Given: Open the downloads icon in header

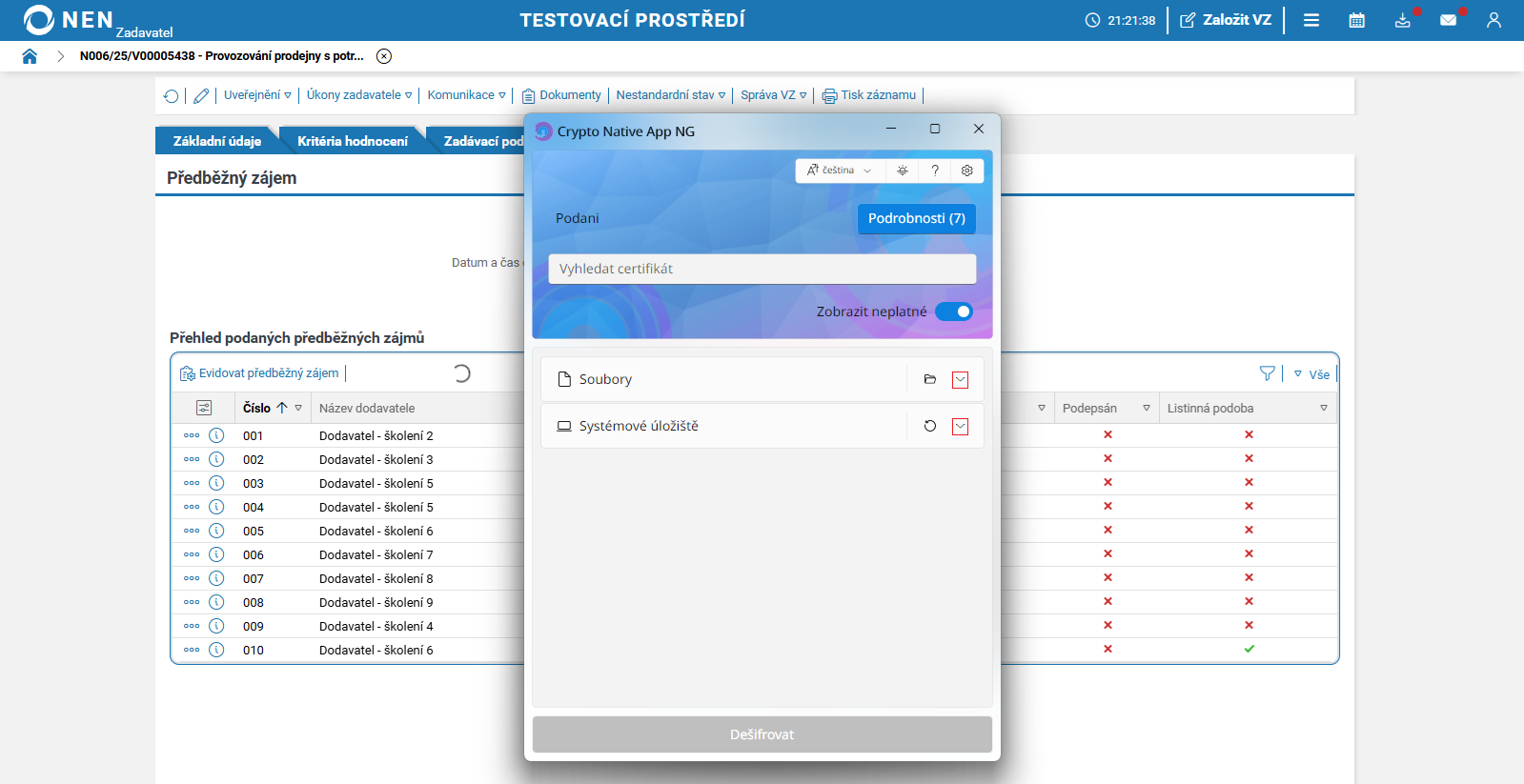Looking at the screenshot, I should [x=1403, y=20].
